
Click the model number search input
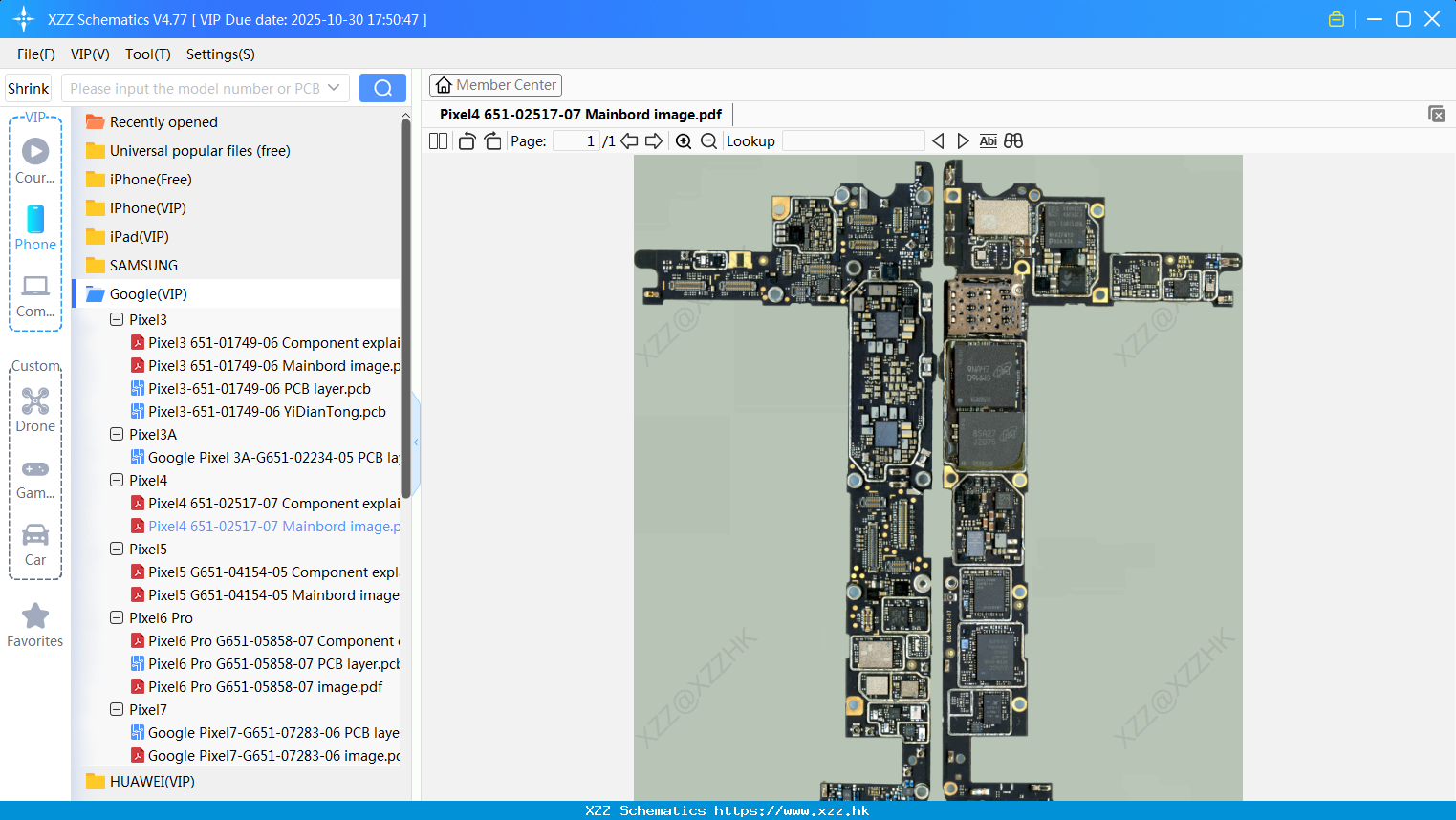pos(194,88)
